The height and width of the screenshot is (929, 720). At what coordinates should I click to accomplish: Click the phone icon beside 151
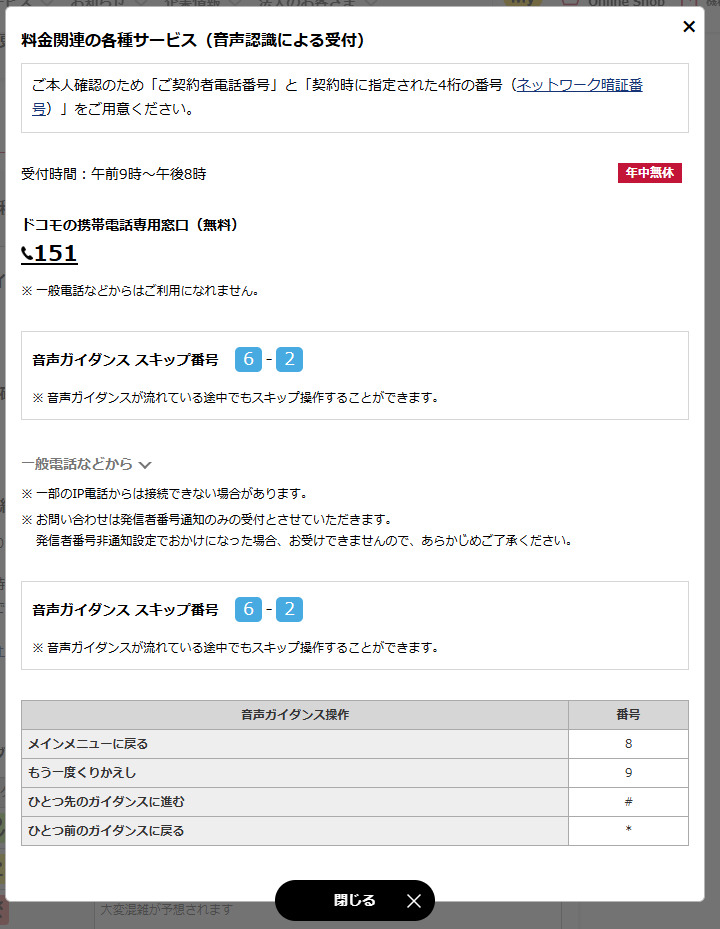coord(27,255)
